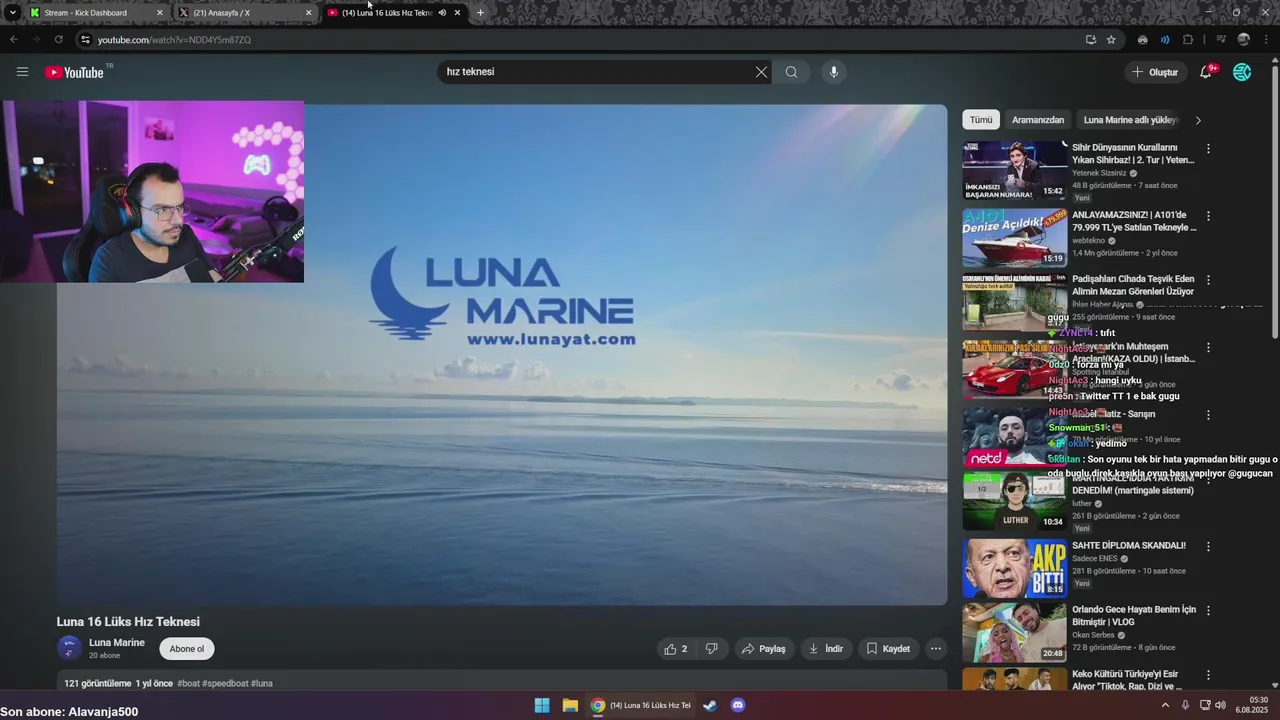
Task: Close the Anasayfa / X tab
Action: tap(308, 13)
